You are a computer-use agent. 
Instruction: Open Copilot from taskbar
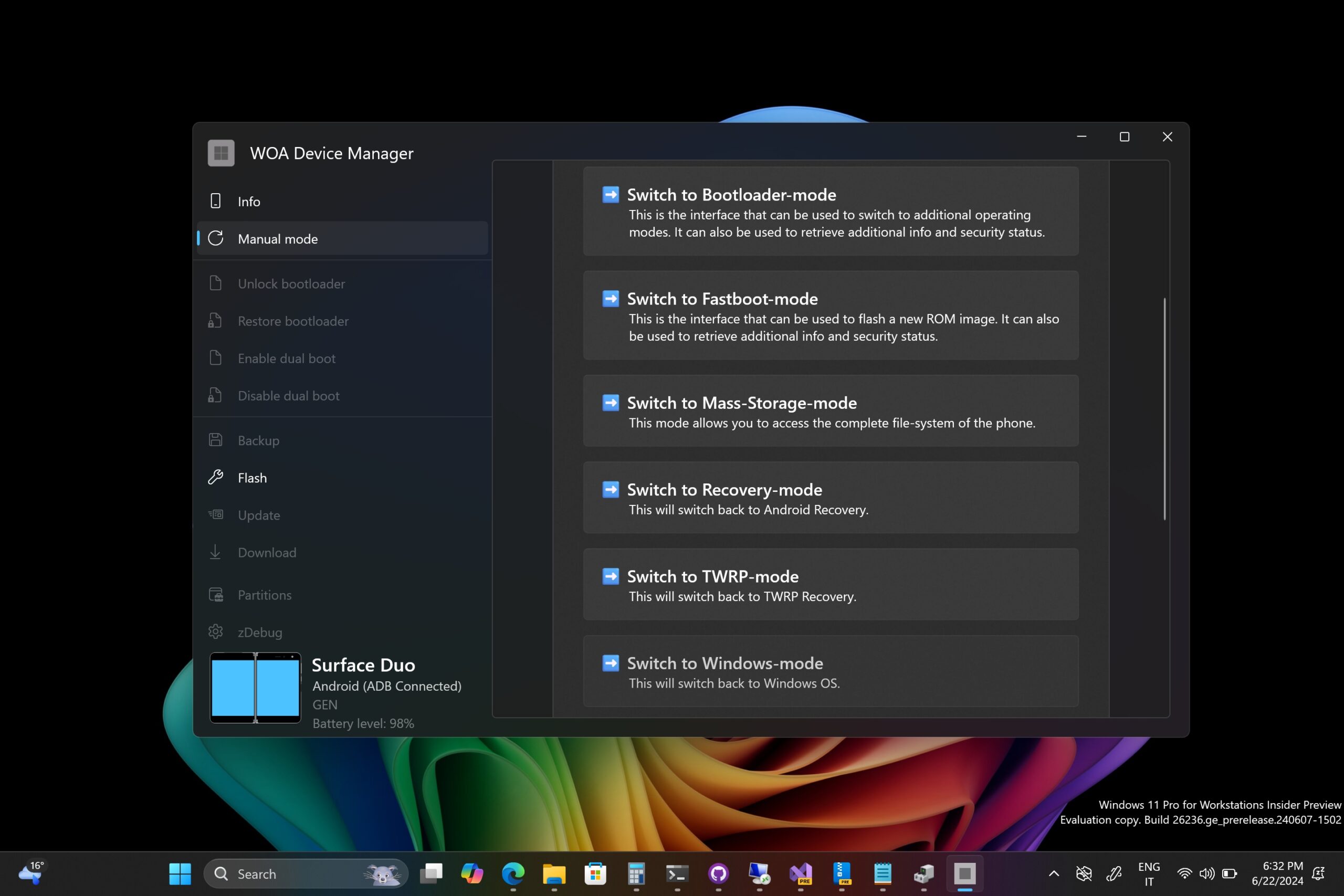pyautogui.click(x=472, y=873)
